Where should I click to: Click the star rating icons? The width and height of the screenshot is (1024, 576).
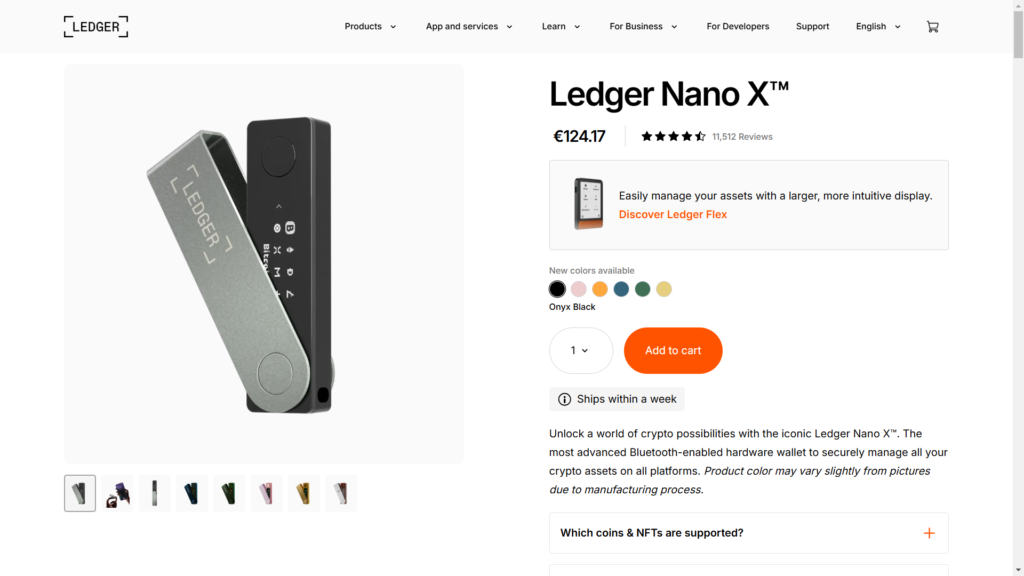click(673, 137)
